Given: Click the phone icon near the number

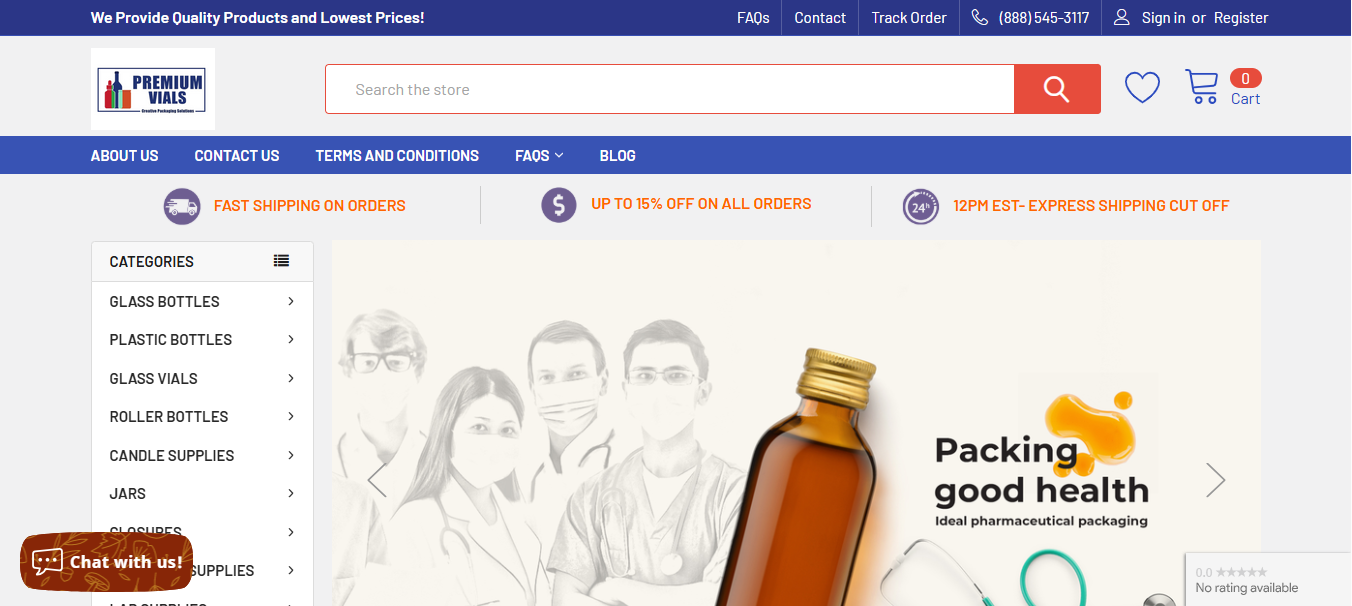Looking at the screenshot, I should click(x=979, y=17).
